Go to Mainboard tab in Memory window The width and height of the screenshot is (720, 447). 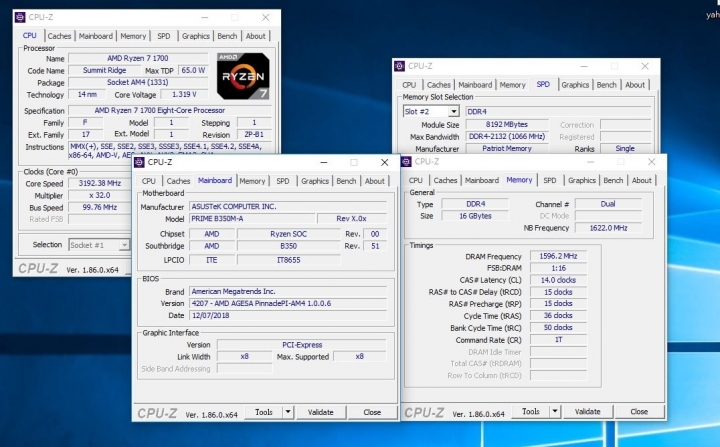coord(482,181)
